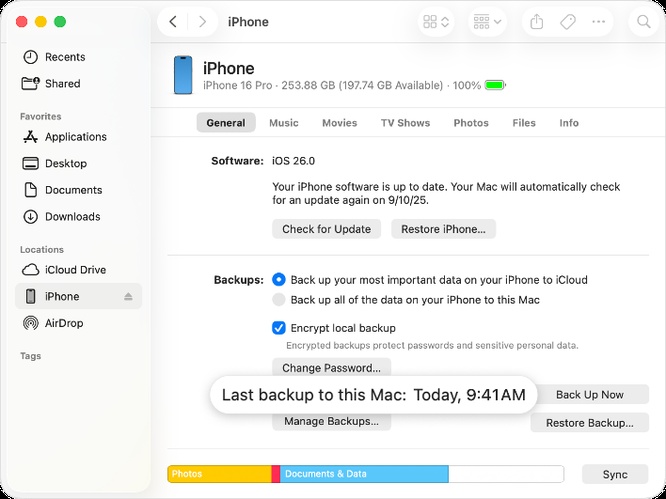Viewport: 666px width, 499px height.
Task: Open the More actions ellipsis menu
Action: 598,22
